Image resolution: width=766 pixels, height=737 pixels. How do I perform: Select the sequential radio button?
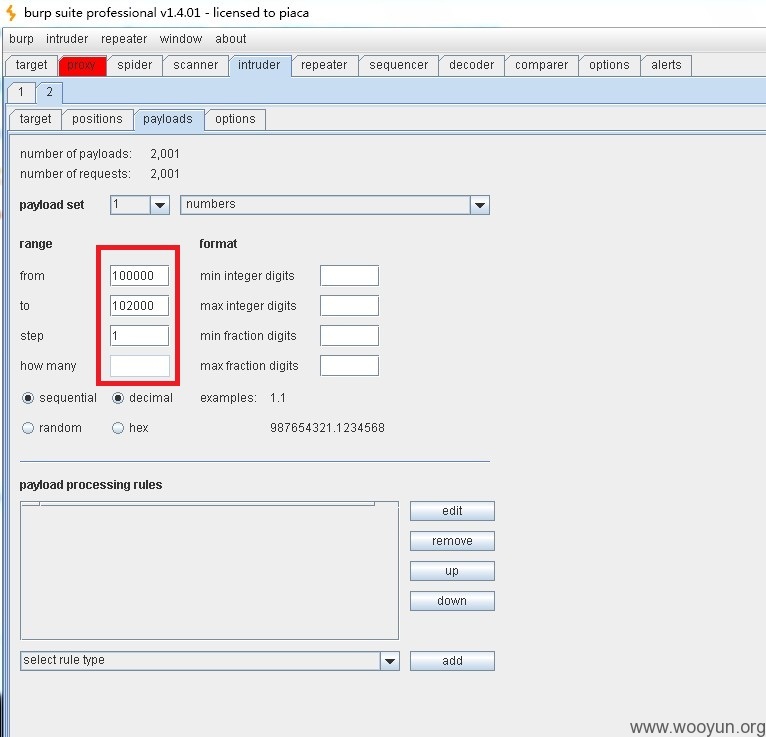click(x=28, y=399)
